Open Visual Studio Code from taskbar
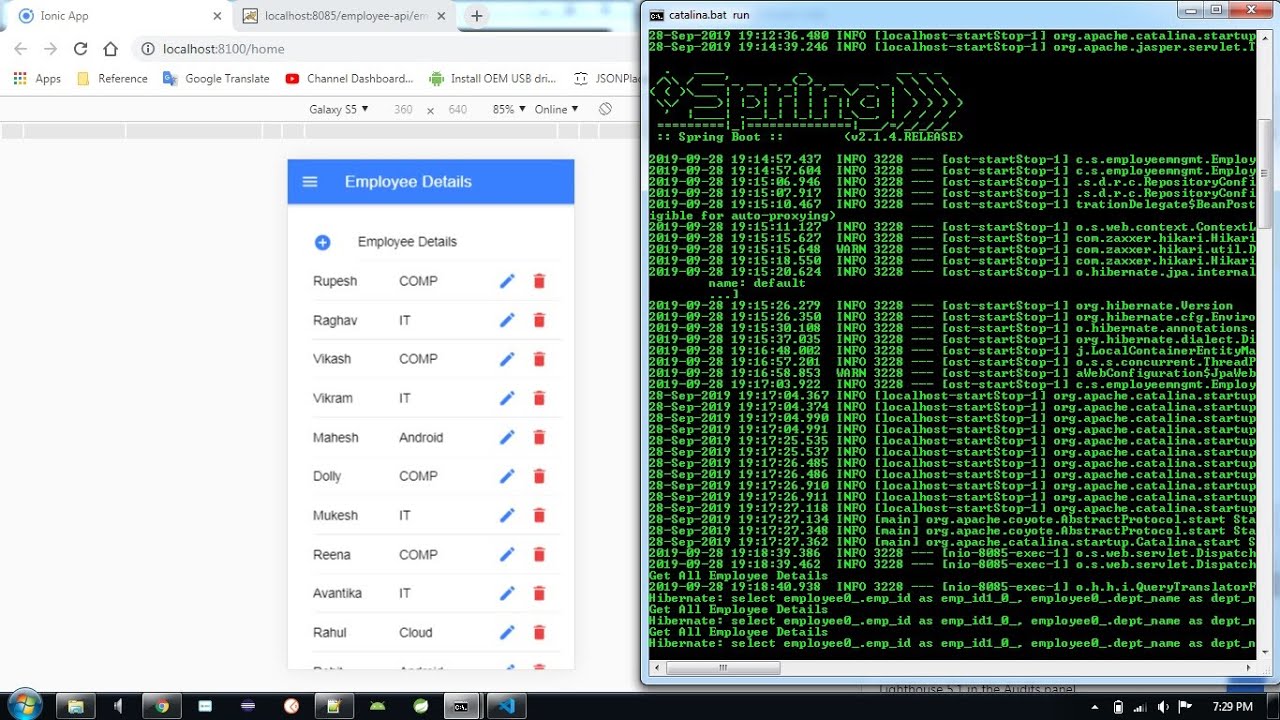This screenshot has width=1280, height=720. (x=506, y=706)
